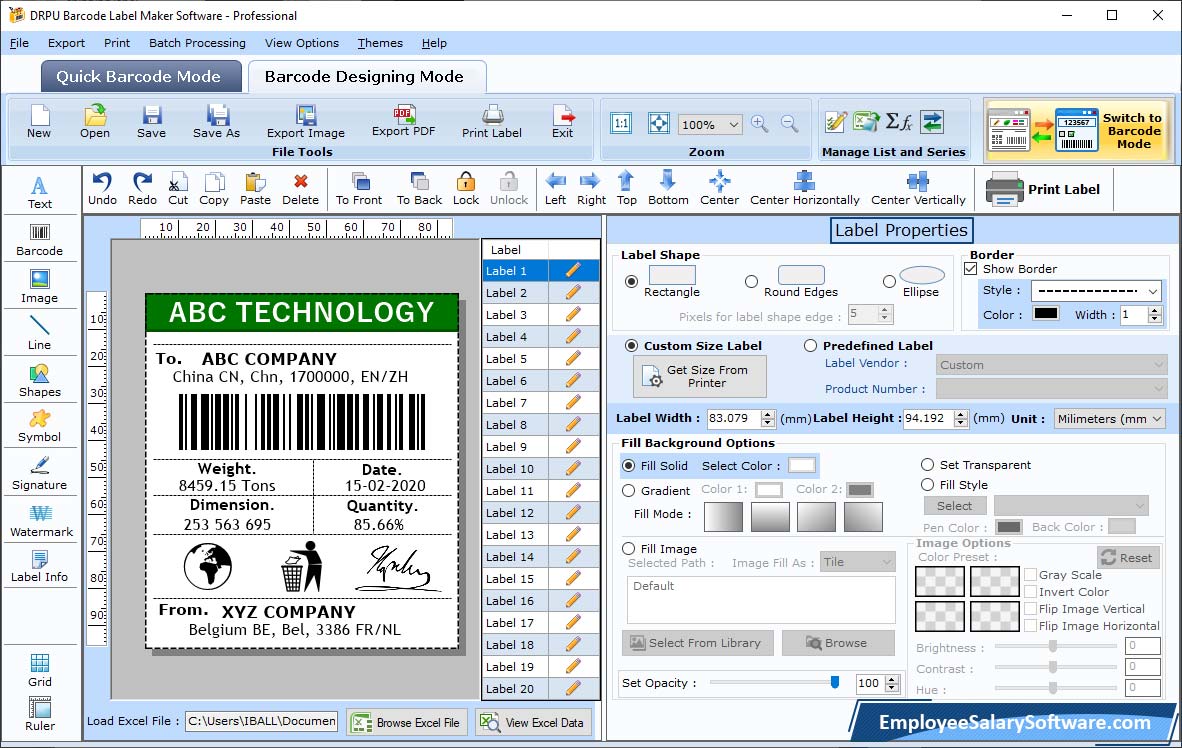The height and width of the screenshot is (748, 1182).
Task: Select Set Transparent option
Action: (x=927, y=464)
